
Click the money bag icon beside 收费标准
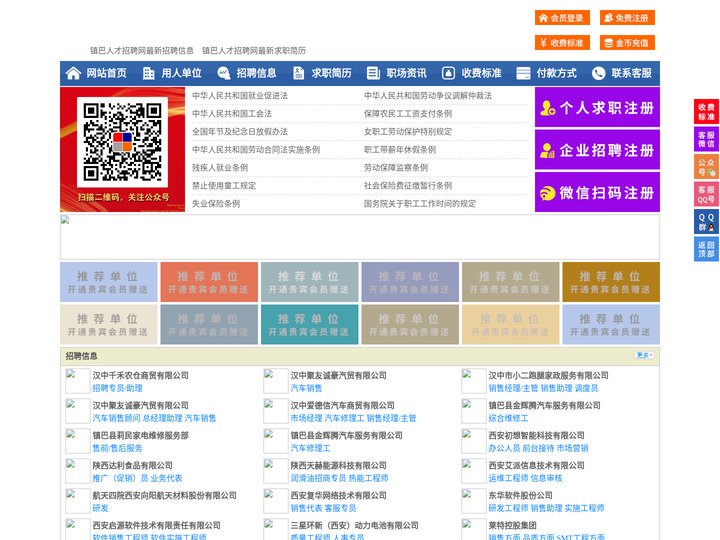tap(448, 73)
